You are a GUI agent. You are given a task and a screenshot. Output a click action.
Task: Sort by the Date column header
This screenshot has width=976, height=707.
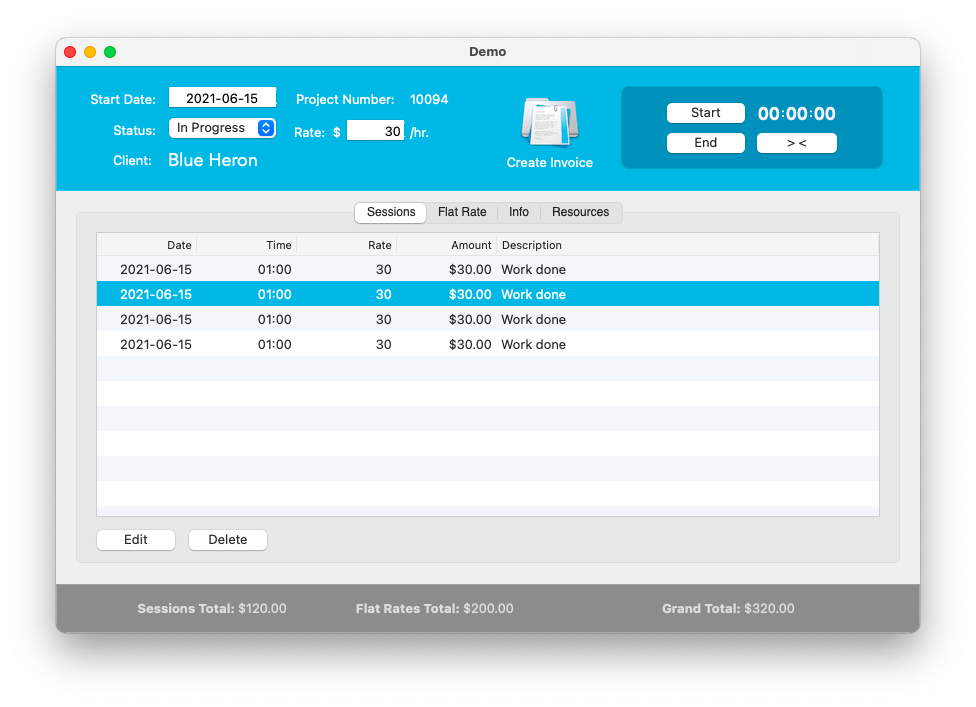tap(147, 245)
